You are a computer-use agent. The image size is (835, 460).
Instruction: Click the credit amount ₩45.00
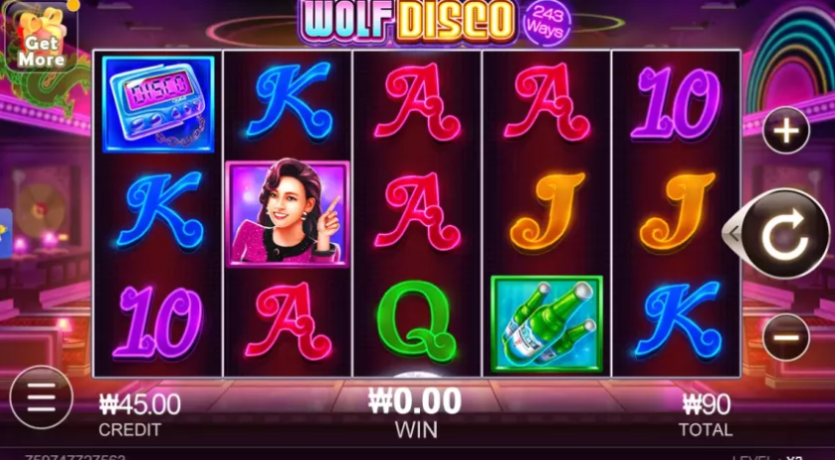click(140, 405)
